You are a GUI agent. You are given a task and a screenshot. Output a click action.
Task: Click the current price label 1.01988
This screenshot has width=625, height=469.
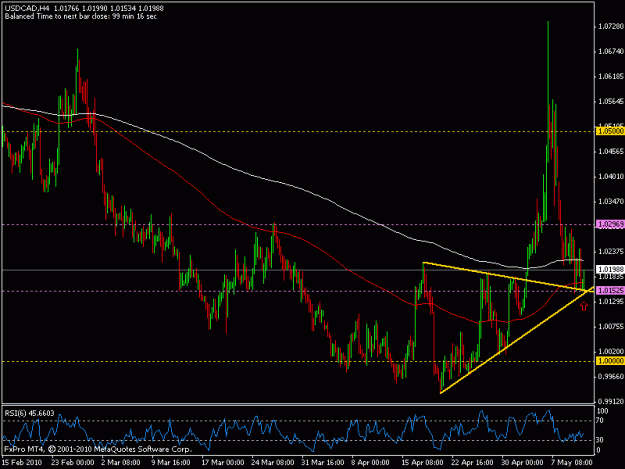[x=610, y=270]
